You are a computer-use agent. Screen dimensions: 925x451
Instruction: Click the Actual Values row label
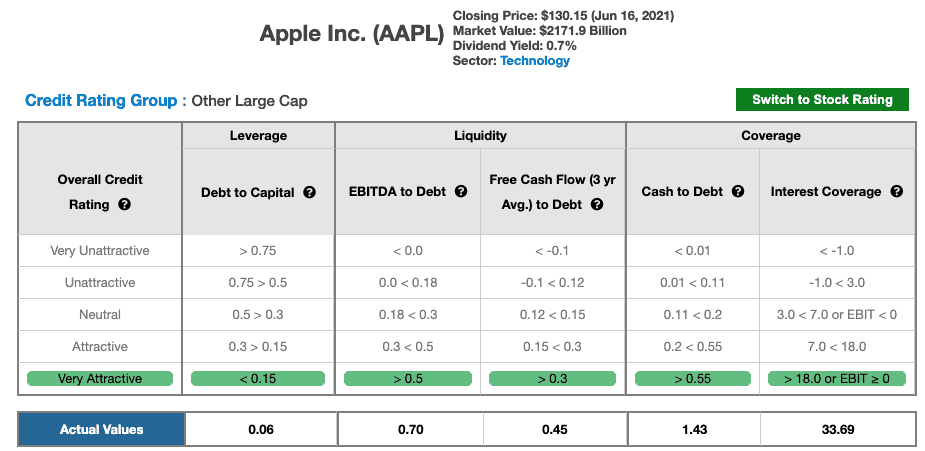click(x=101, y=429)
